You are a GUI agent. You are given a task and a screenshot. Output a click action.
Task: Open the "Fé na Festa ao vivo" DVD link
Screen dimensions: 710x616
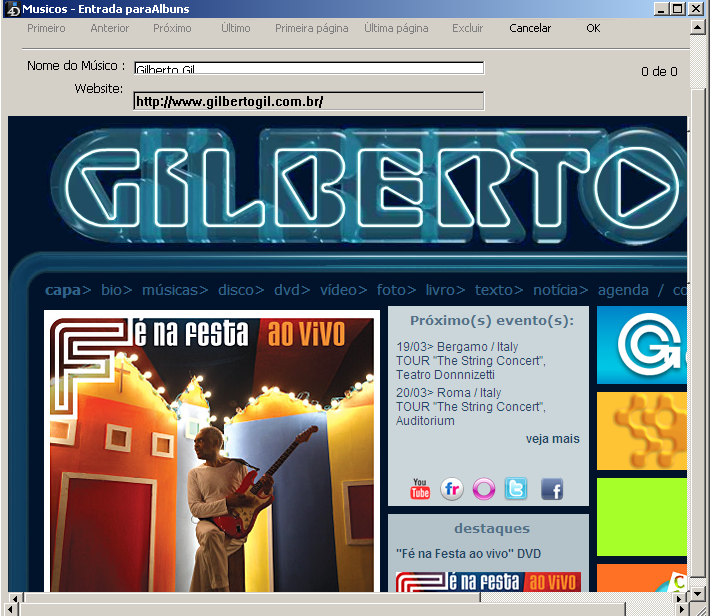point(468,553)
